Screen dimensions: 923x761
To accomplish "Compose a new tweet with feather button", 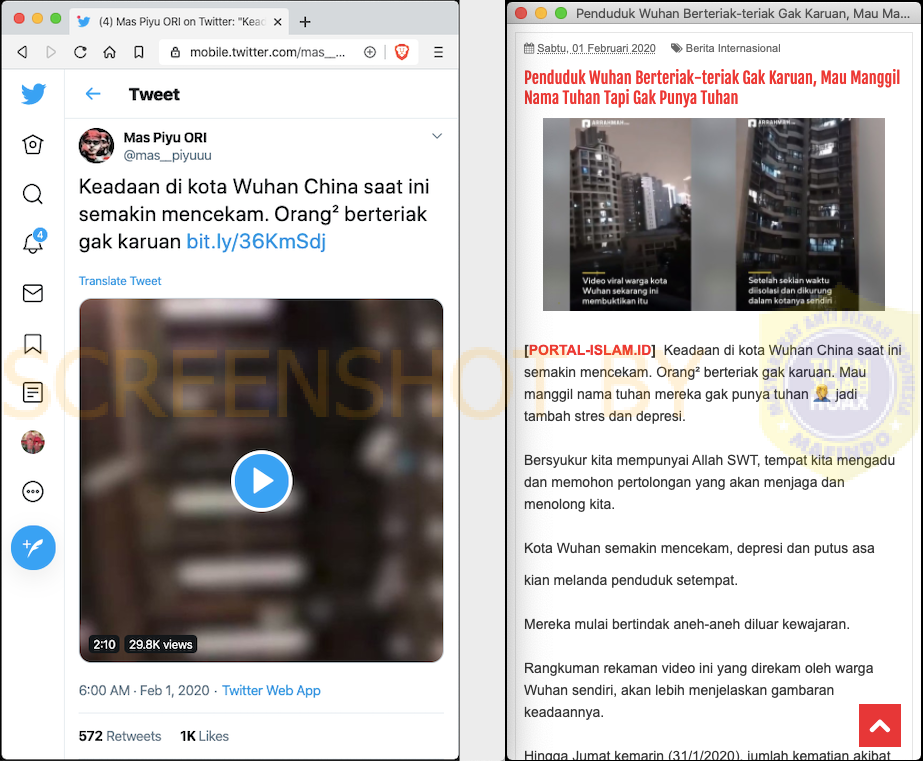I will coord(34,547).
